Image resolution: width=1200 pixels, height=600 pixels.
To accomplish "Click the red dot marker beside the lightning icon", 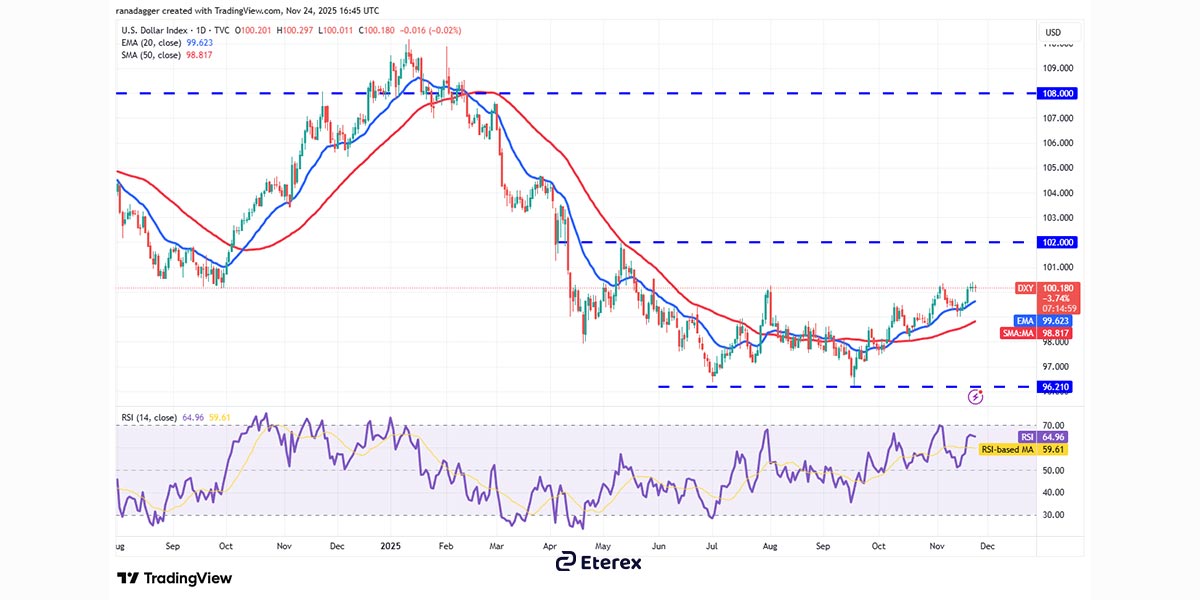I will click(x=980, y=391).
